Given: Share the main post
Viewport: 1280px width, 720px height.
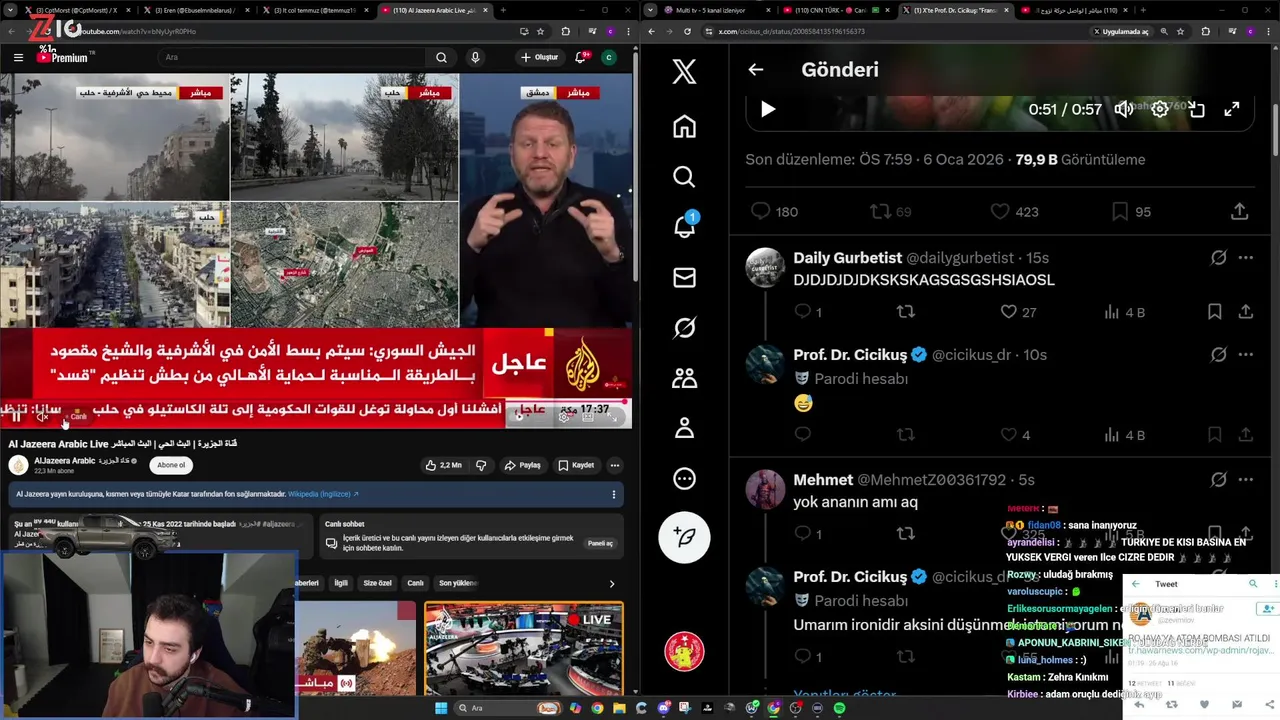Looking at the screenshot, I should coord(1239,211).
